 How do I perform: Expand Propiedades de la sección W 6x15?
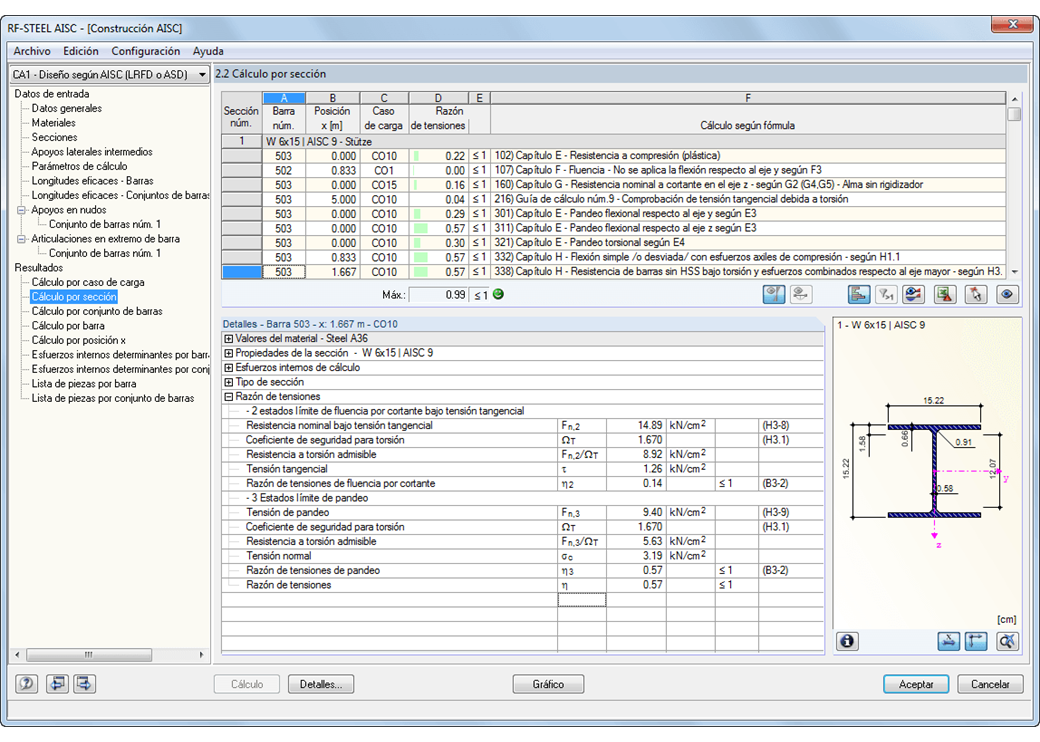229,353
